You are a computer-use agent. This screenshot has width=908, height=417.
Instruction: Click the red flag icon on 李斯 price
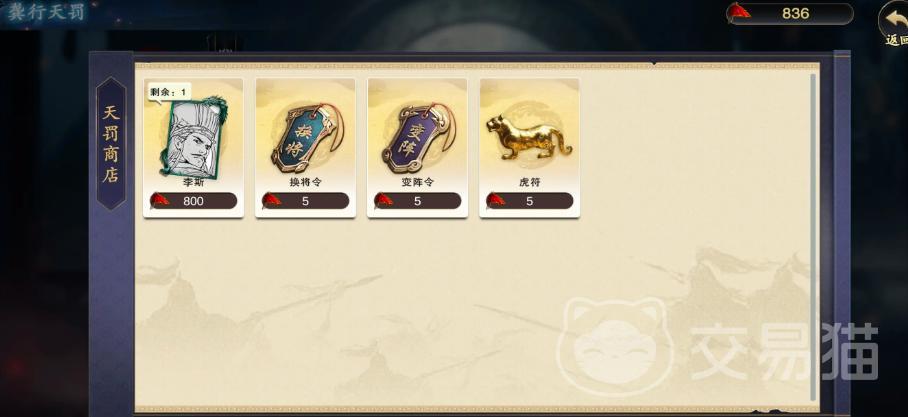coord(160,200)
